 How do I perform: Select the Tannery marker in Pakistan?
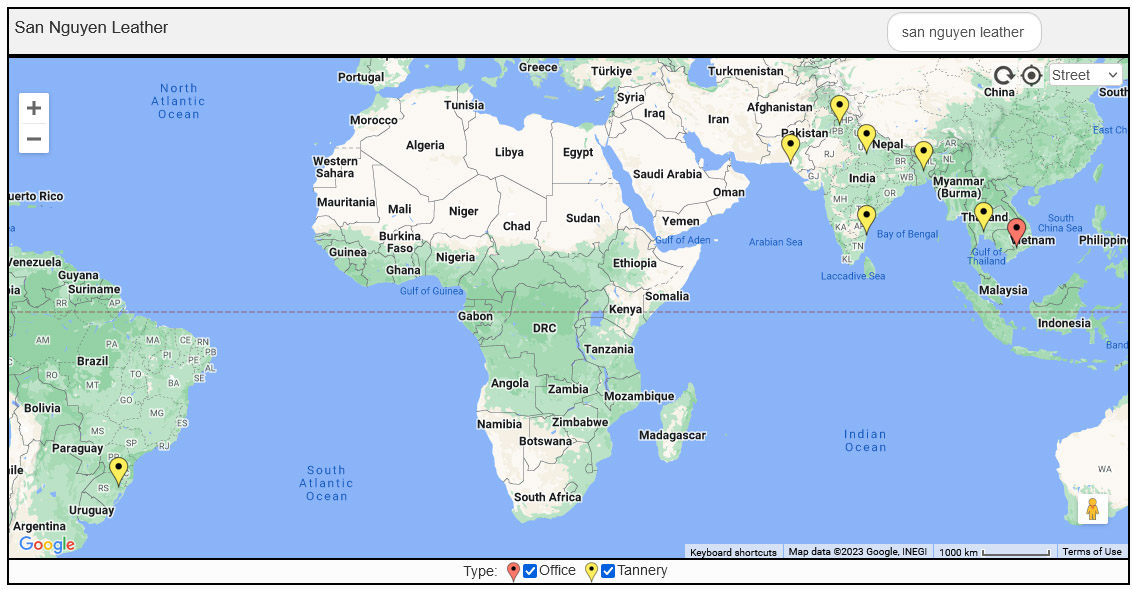pyautogui.click(x=791, y=147)
